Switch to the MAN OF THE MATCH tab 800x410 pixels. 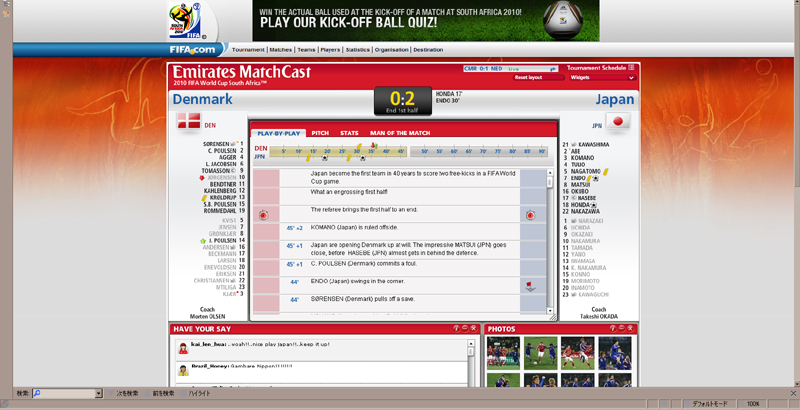coord(400,133)
